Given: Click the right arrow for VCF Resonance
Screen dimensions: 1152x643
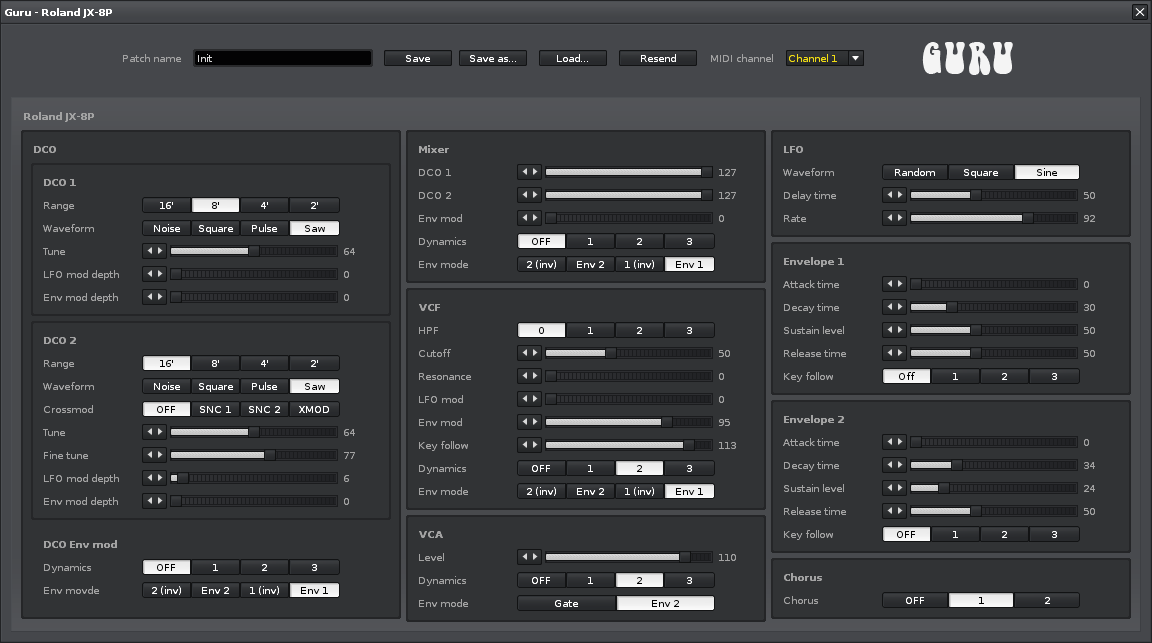Looking at the screenshot, I should 535,376.
